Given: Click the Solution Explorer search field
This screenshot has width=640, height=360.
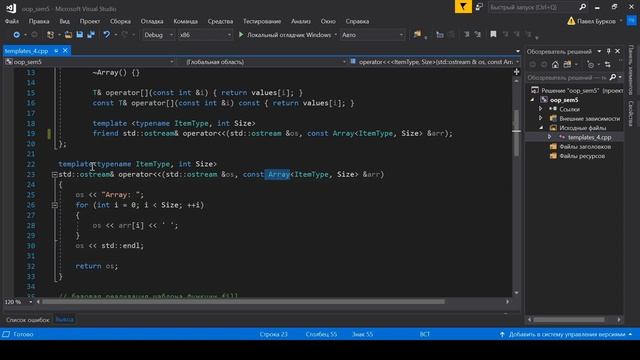Looking at the screenshot, I should 567,78.
